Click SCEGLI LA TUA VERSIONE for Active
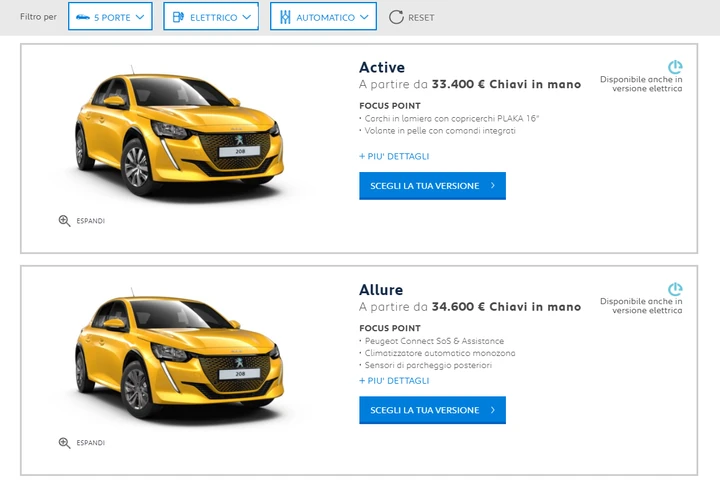Viewport: 720px width, 487px height. (x=433, y=186)
